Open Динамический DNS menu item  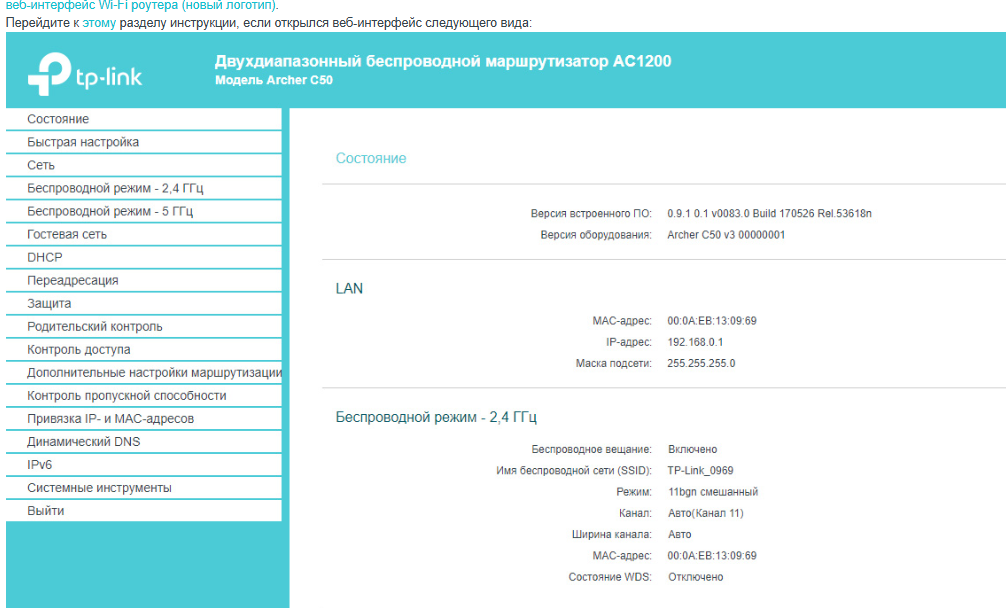[144, 442]
